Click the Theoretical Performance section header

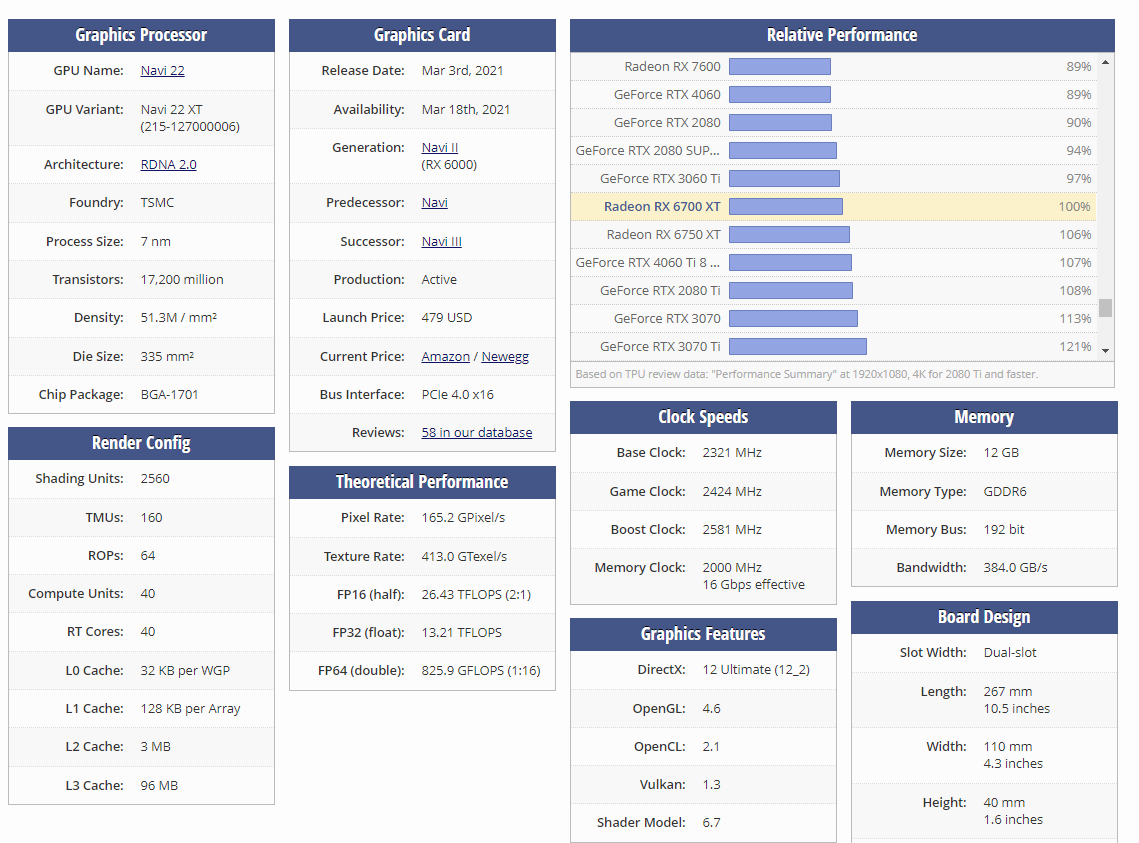[422, 482]
